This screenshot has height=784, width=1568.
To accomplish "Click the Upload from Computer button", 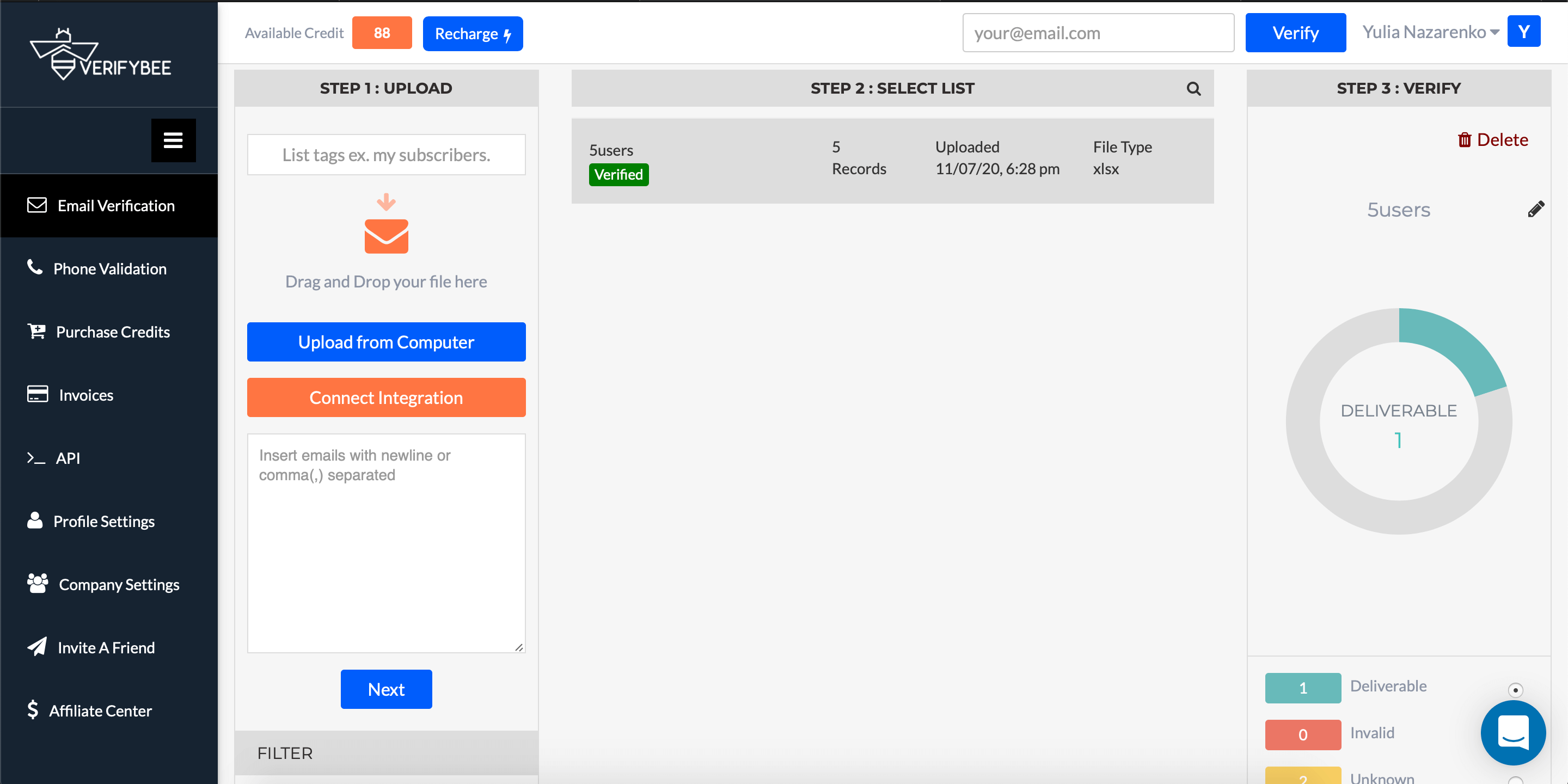I will (x=386, y=342).
